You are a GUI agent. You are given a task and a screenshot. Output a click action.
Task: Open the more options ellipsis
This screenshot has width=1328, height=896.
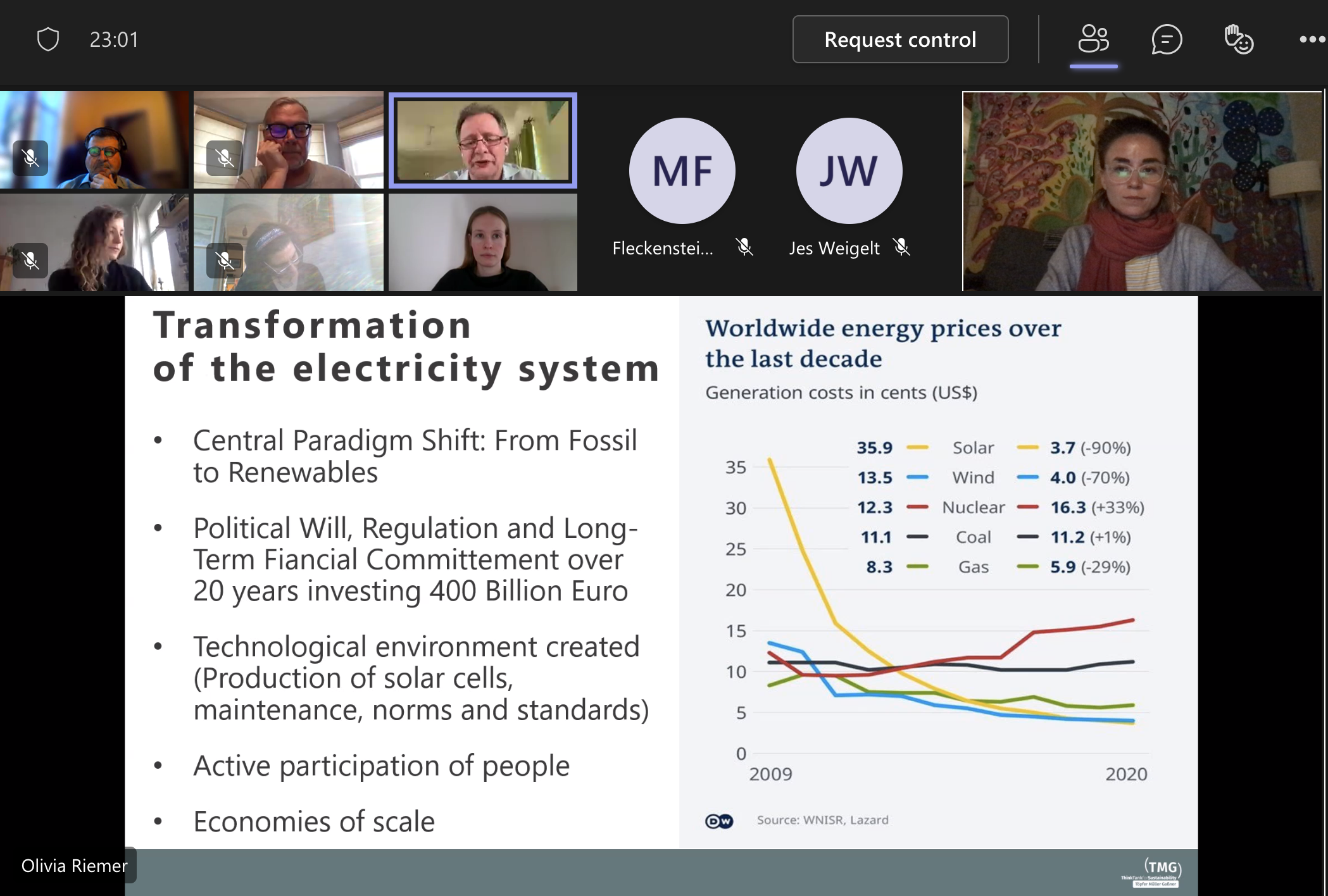pyautogui.click(x=1312, y=39)
